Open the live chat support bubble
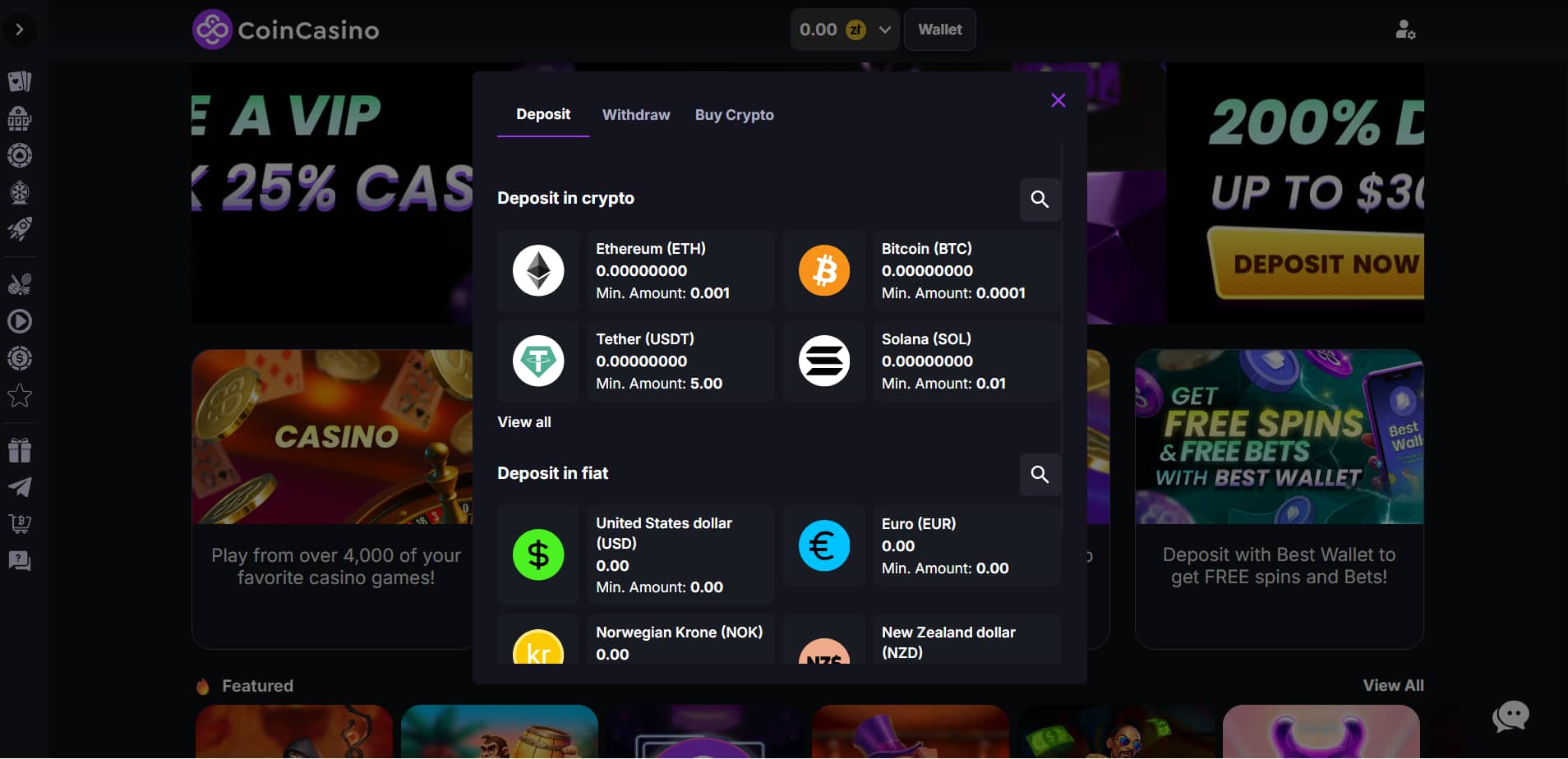 [x=1511, y=716]
